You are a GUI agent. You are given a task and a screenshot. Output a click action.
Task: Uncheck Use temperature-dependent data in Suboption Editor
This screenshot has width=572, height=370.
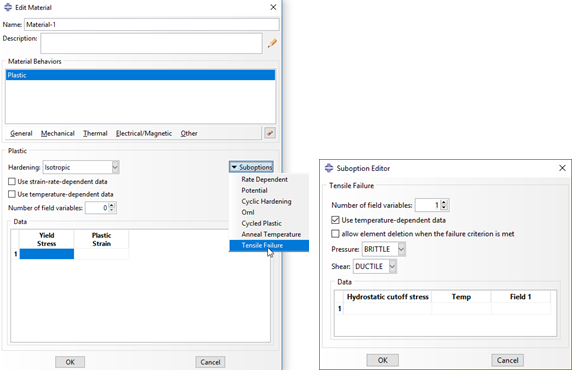coord(335,220)
